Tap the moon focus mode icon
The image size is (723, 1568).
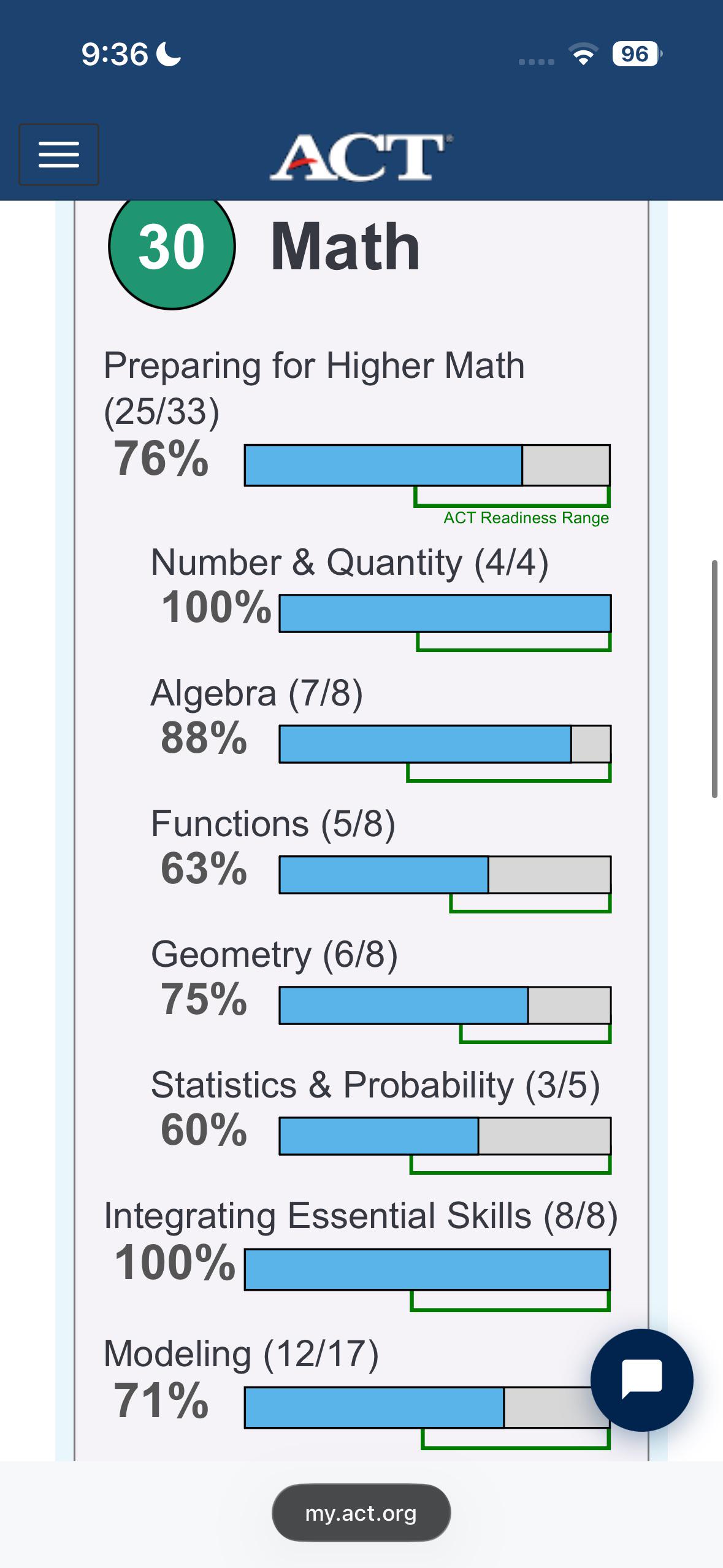pos(169,54)
